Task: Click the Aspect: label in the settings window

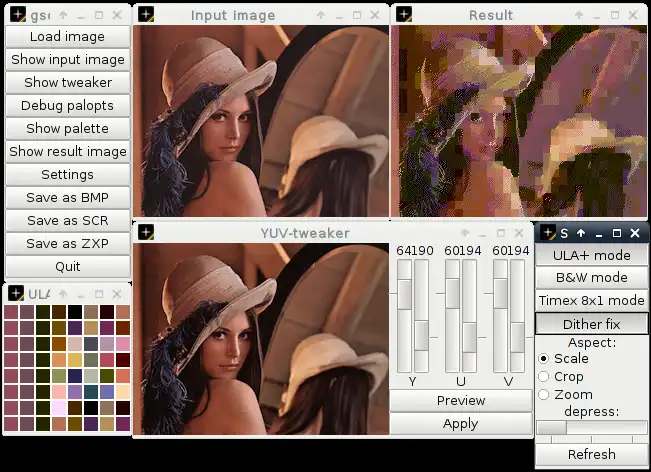Action: point(592,343)
